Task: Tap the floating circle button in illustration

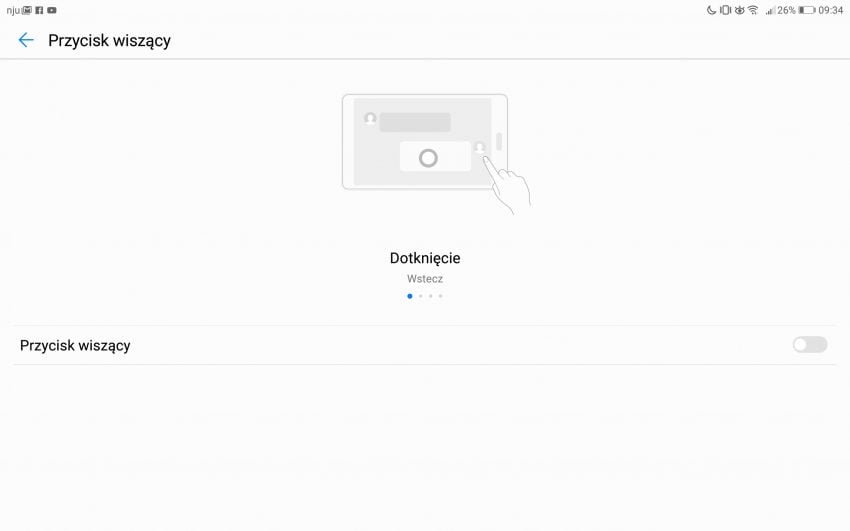Action: 428,158
